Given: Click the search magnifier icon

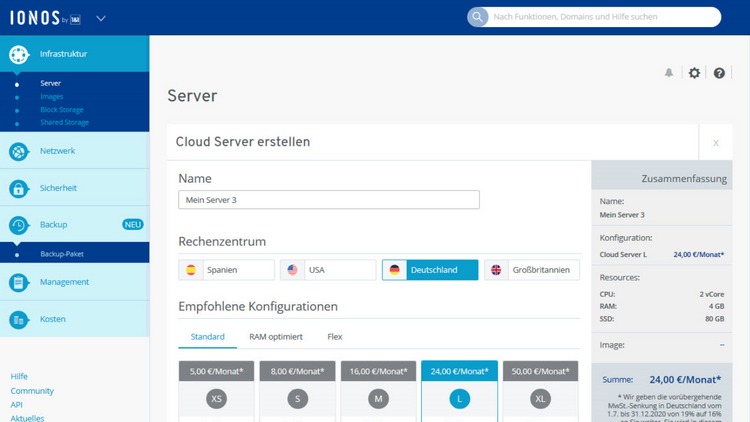Looking at the screenshot, I should pyautogui.click(x=479, y=17).
